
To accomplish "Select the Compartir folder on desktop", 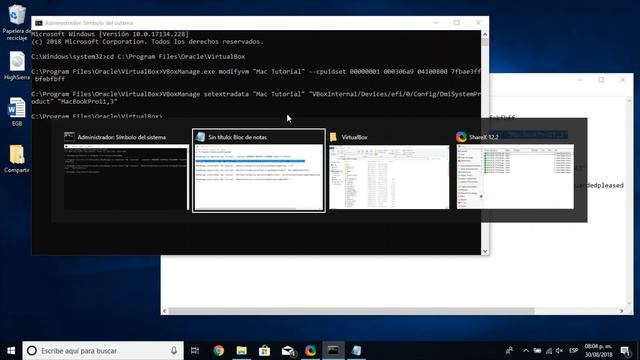I will 17,158.
